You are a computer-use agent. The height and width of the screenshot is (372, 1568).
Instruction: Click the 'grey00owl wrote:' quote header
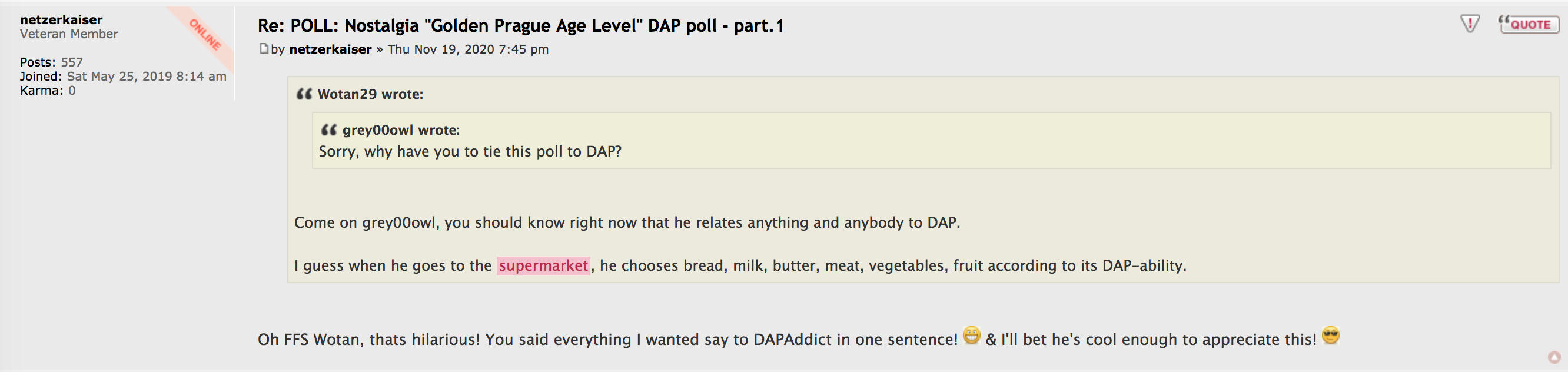pyautogui.click(x=400, y=129)
